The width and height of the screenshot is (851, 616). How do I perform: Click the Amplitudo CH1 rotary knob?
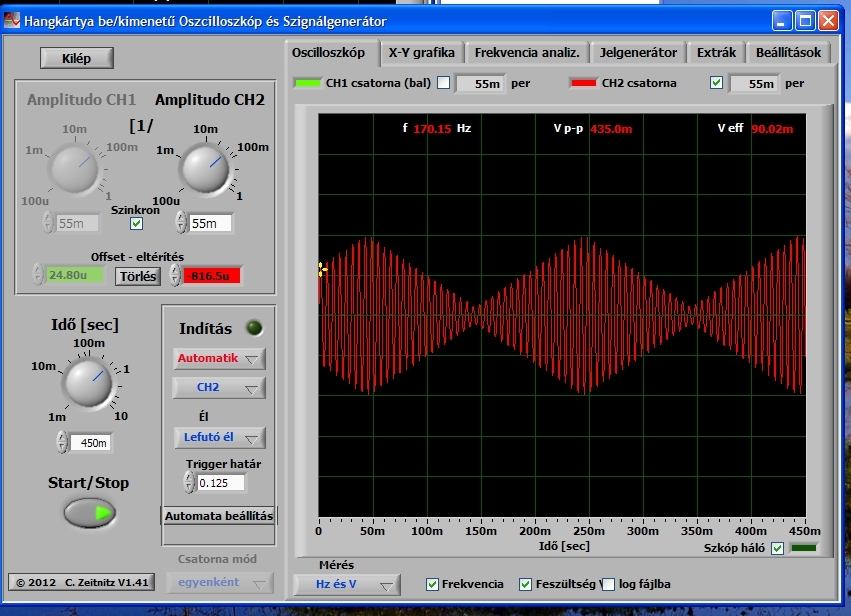74,169
